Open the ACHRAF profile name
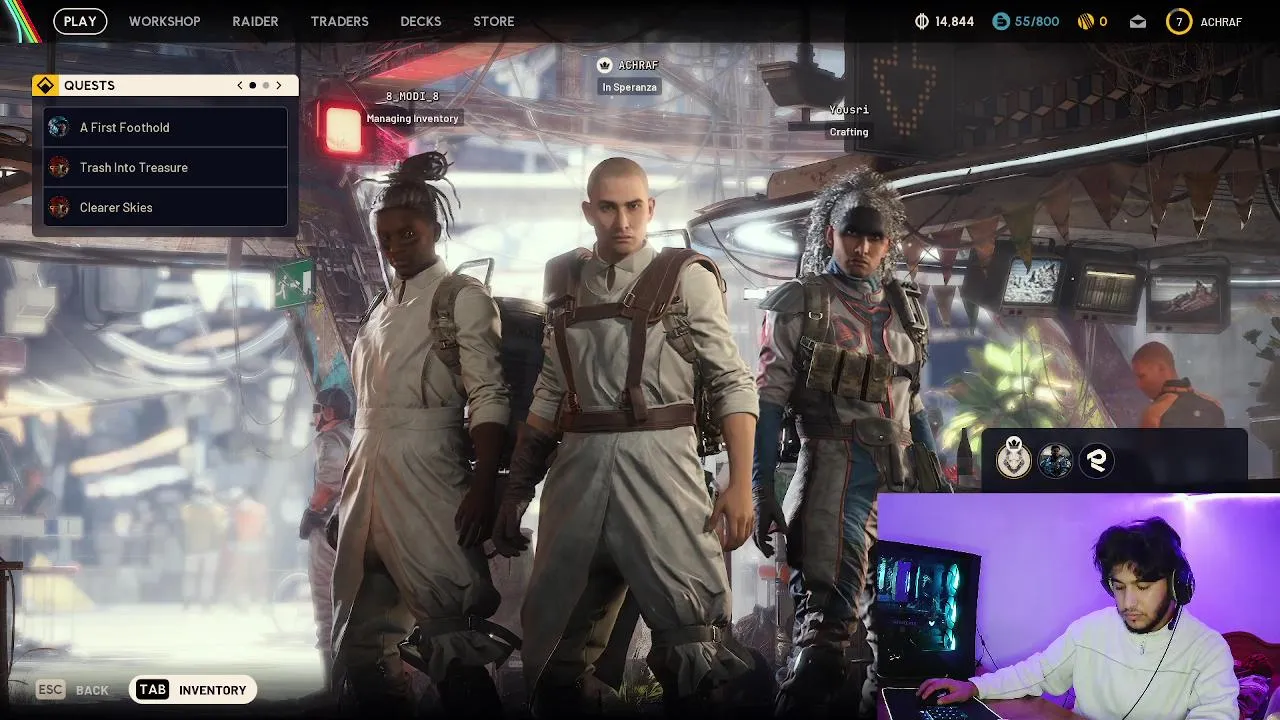Screen dimensions: 1280x720 point(1221,21)
